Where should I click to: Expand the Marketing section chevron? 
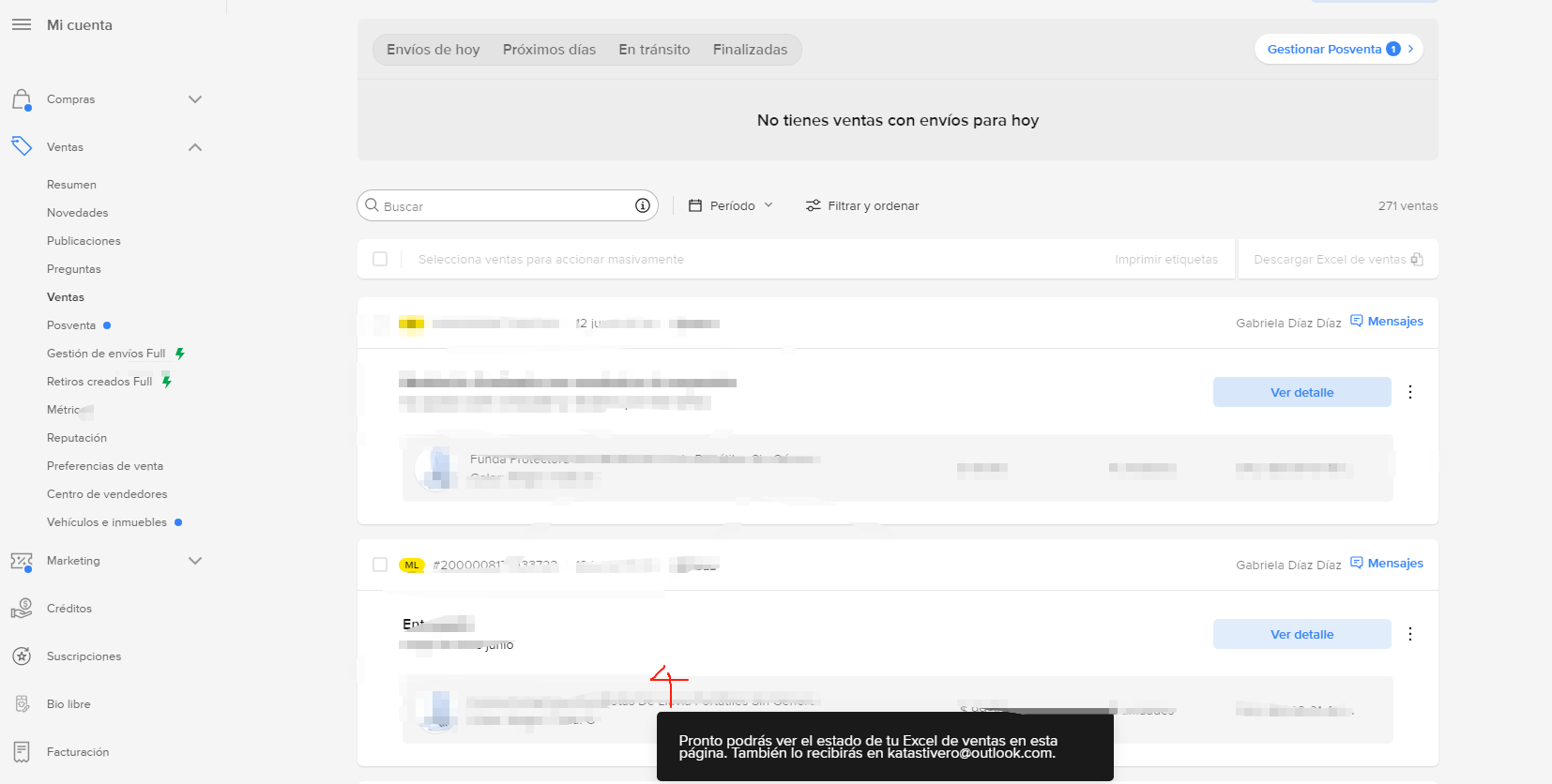(x=195, y=561)
